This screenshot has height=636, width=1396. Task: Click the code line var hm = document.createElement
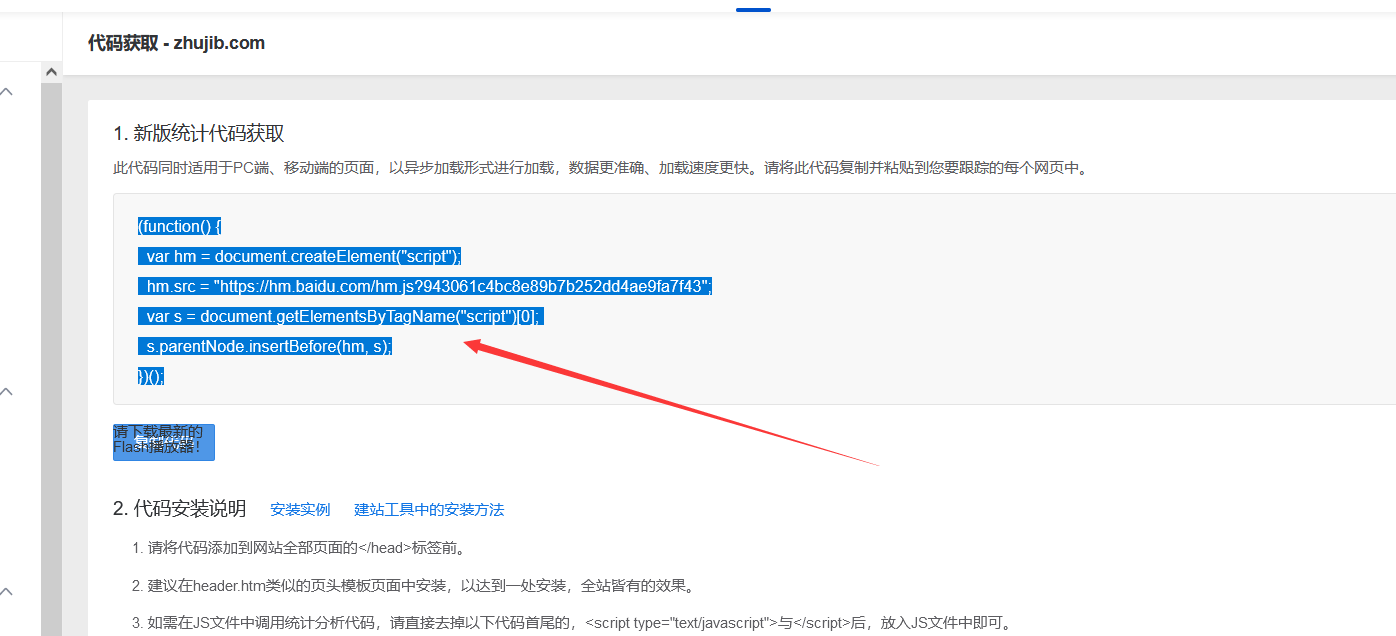click(x=299, y=256)
